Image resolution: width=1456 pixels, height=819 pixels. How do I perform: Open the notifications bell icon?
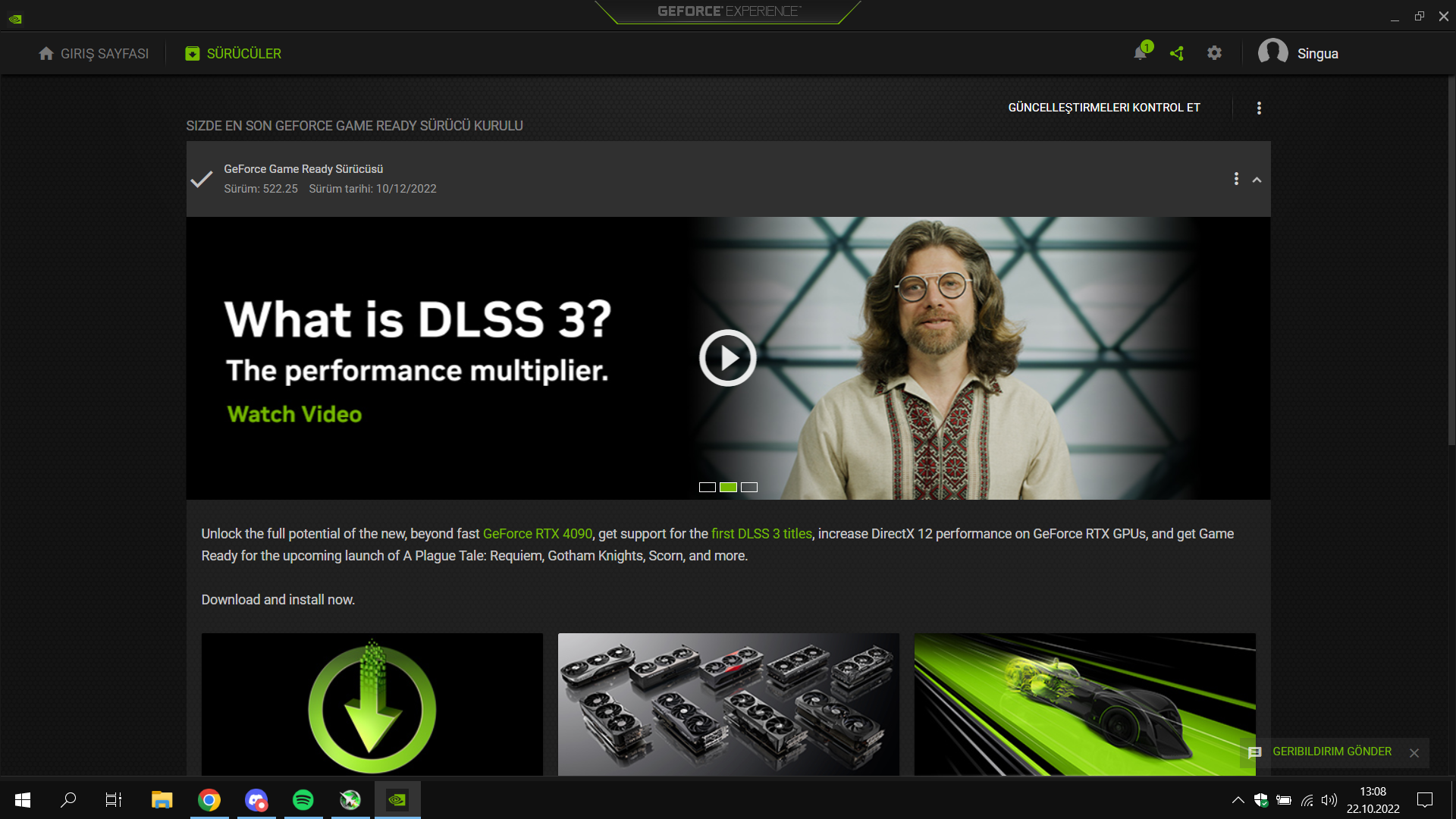pos(1141,53)
